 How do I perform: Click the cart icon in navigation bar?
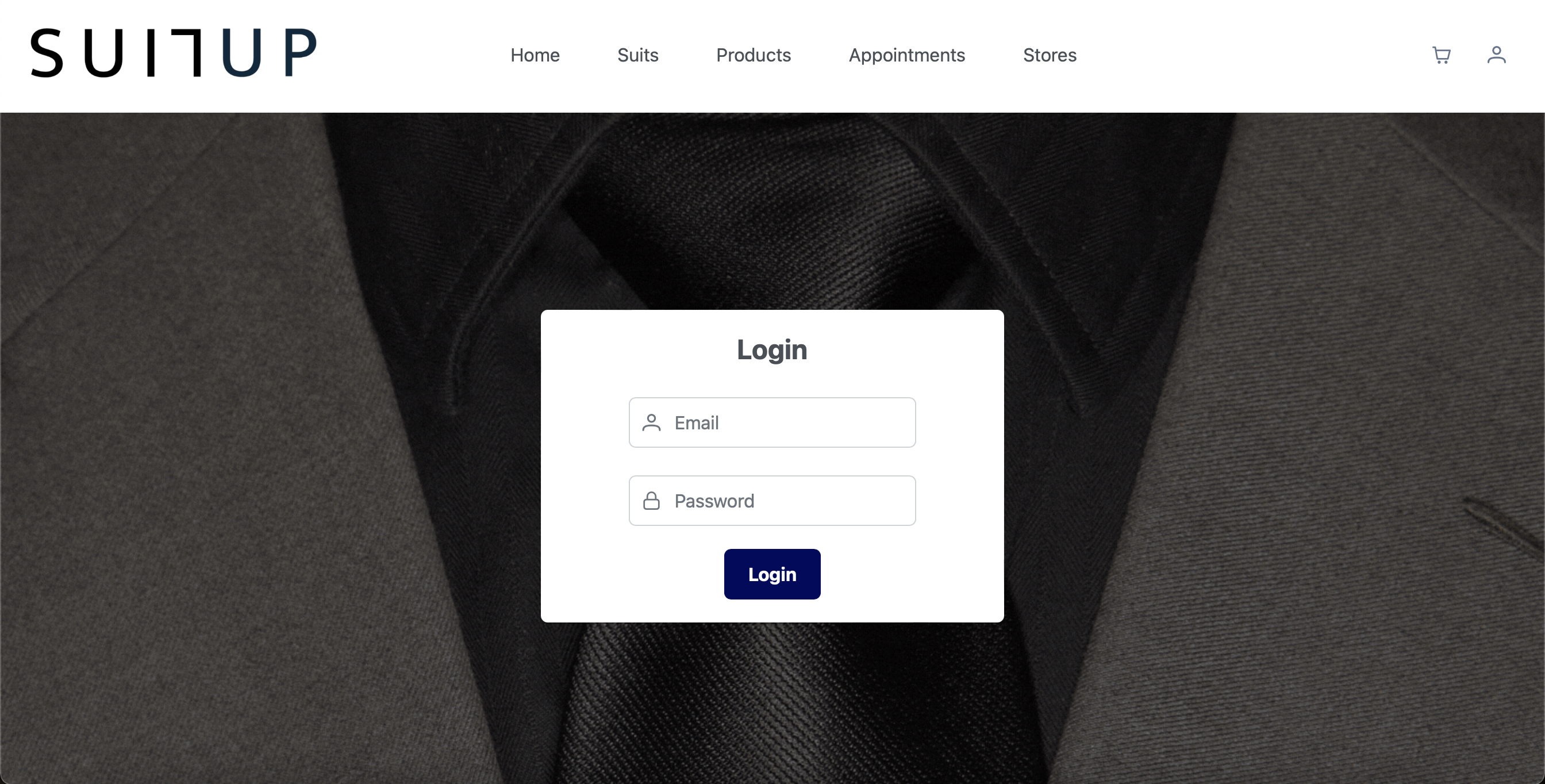click(1442, 54)
